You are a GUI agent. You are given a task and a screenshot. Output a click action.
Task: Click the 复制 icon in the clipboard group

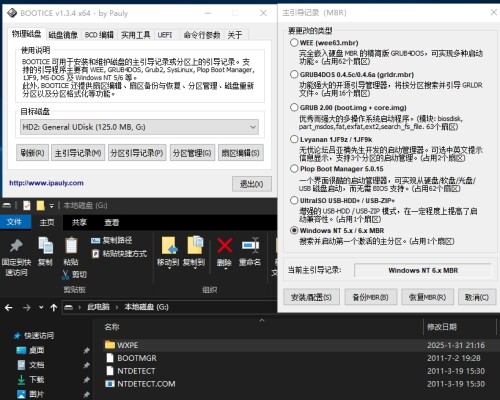point(45,245)
